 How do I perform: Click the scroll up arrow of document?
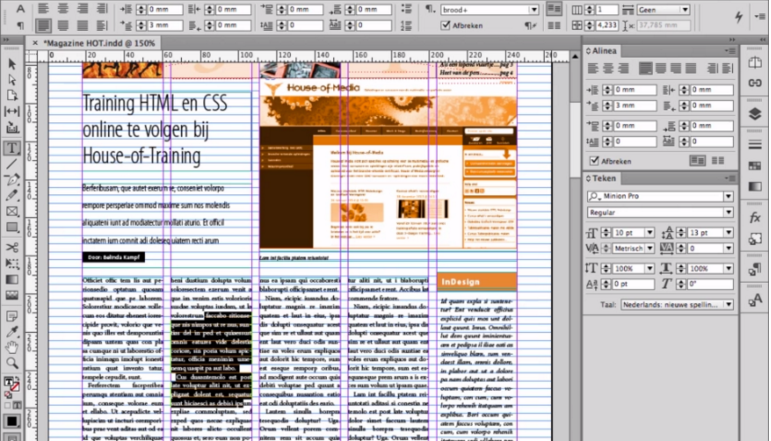[574, 57]
